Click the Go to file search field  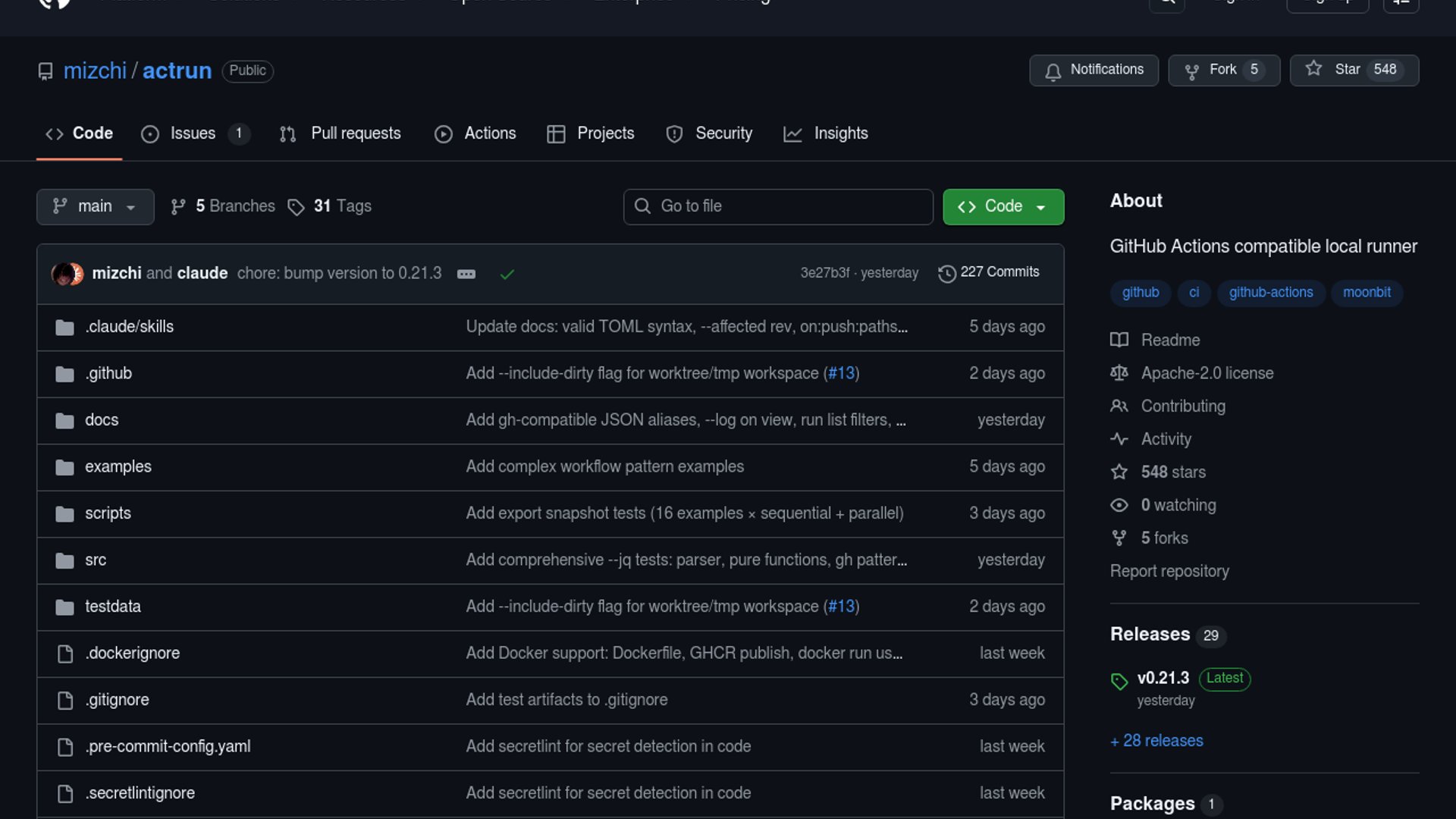pyautogui.click(x=778, y=206)
